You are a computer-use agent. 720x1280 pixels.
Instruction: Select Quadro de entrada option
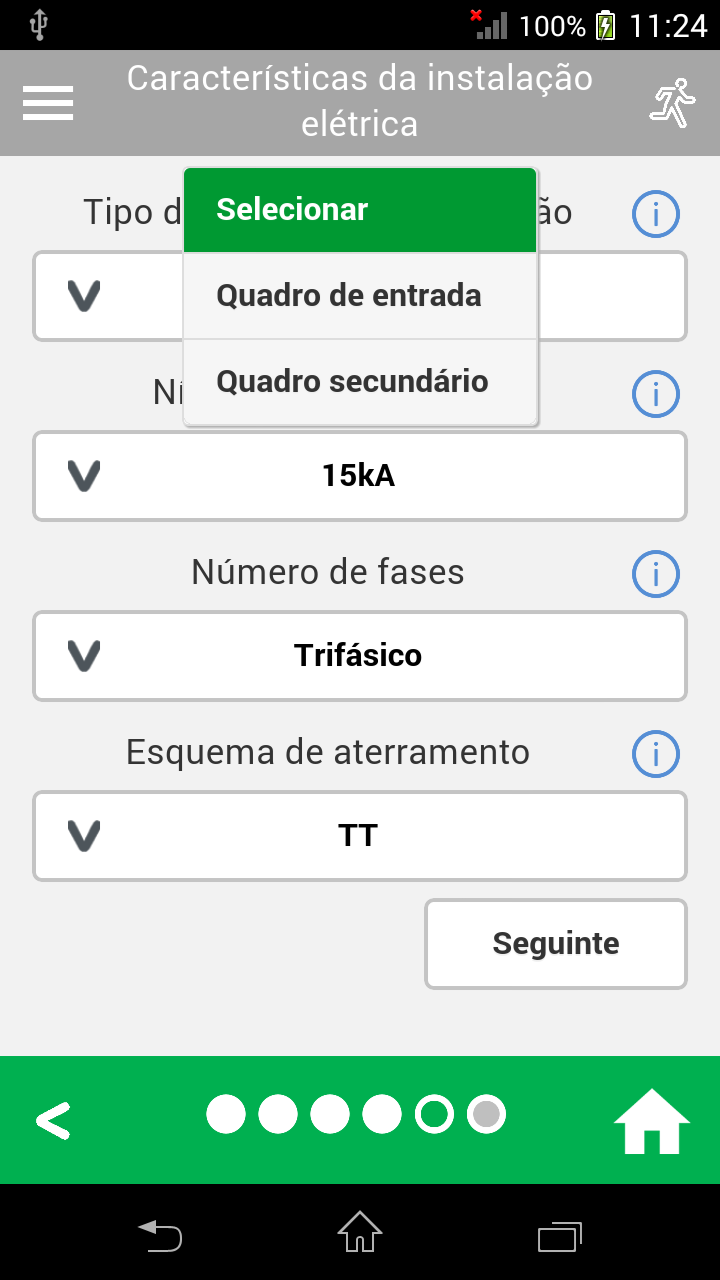[360, 296]
